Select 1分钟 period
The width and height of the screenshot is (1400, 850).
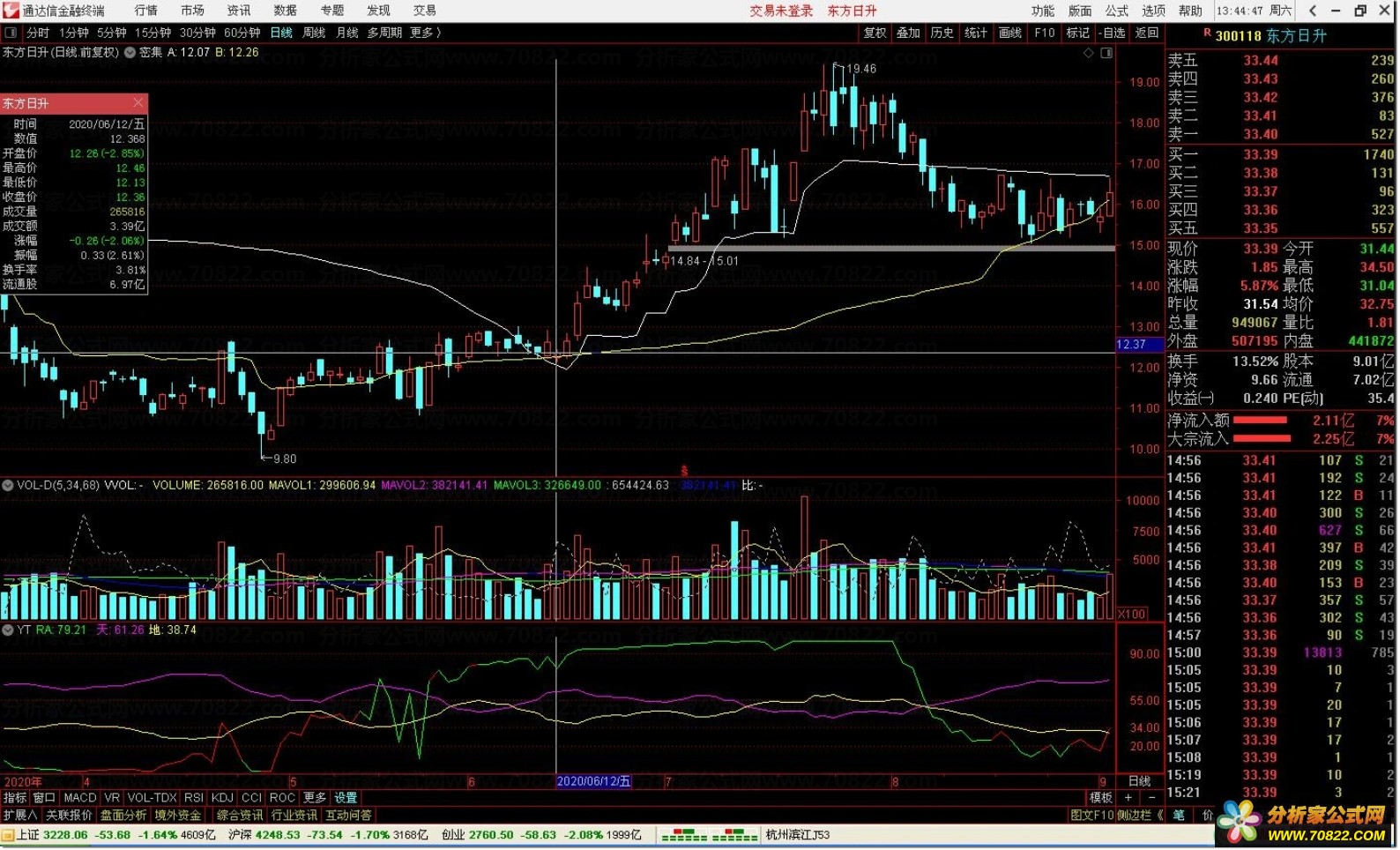[x=74, y=33]
